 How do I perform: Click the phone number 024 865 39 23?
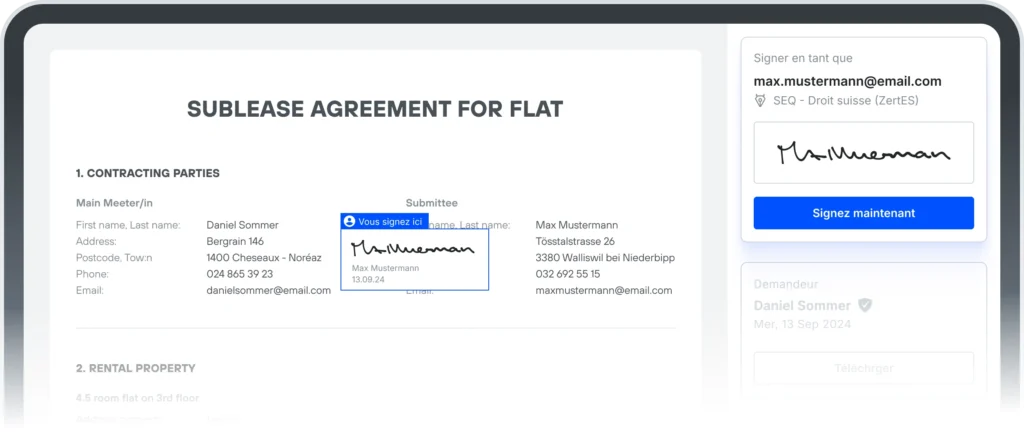coord(239,274)
